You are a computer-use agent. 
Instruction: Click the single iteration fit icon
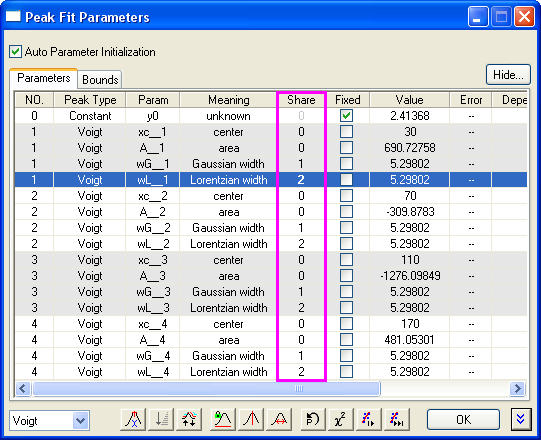368,419
